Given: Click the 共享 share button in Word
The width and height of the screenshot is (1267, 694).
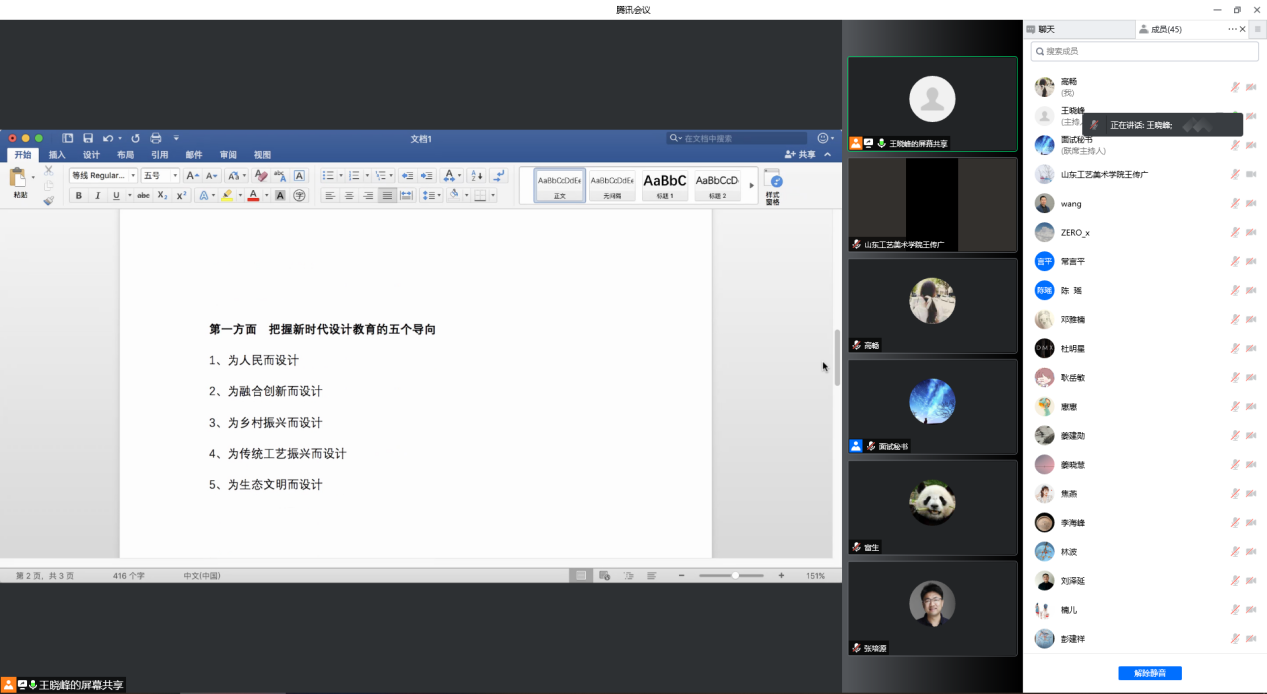Looking at the screenshot, I should tap(800, 155).
